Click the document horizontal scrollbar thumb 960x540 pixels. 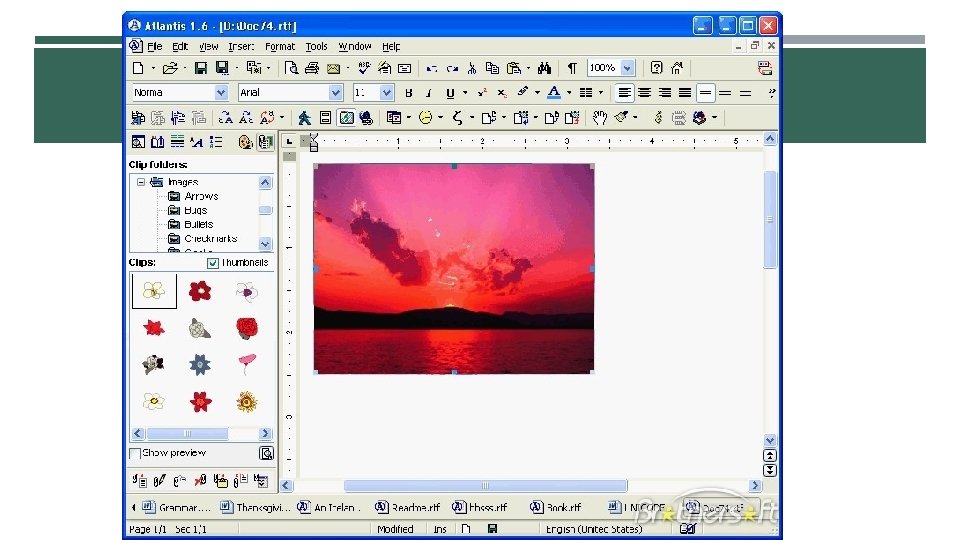click(x=486, y=486)
